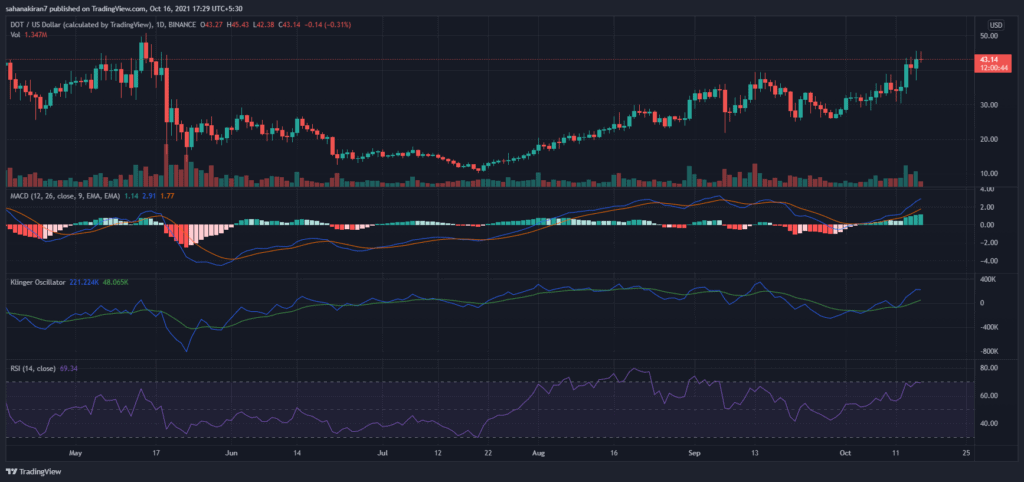Click 'Aug' on the time axis
This screenshot has height=482, width=1024.
coord(538,452)
